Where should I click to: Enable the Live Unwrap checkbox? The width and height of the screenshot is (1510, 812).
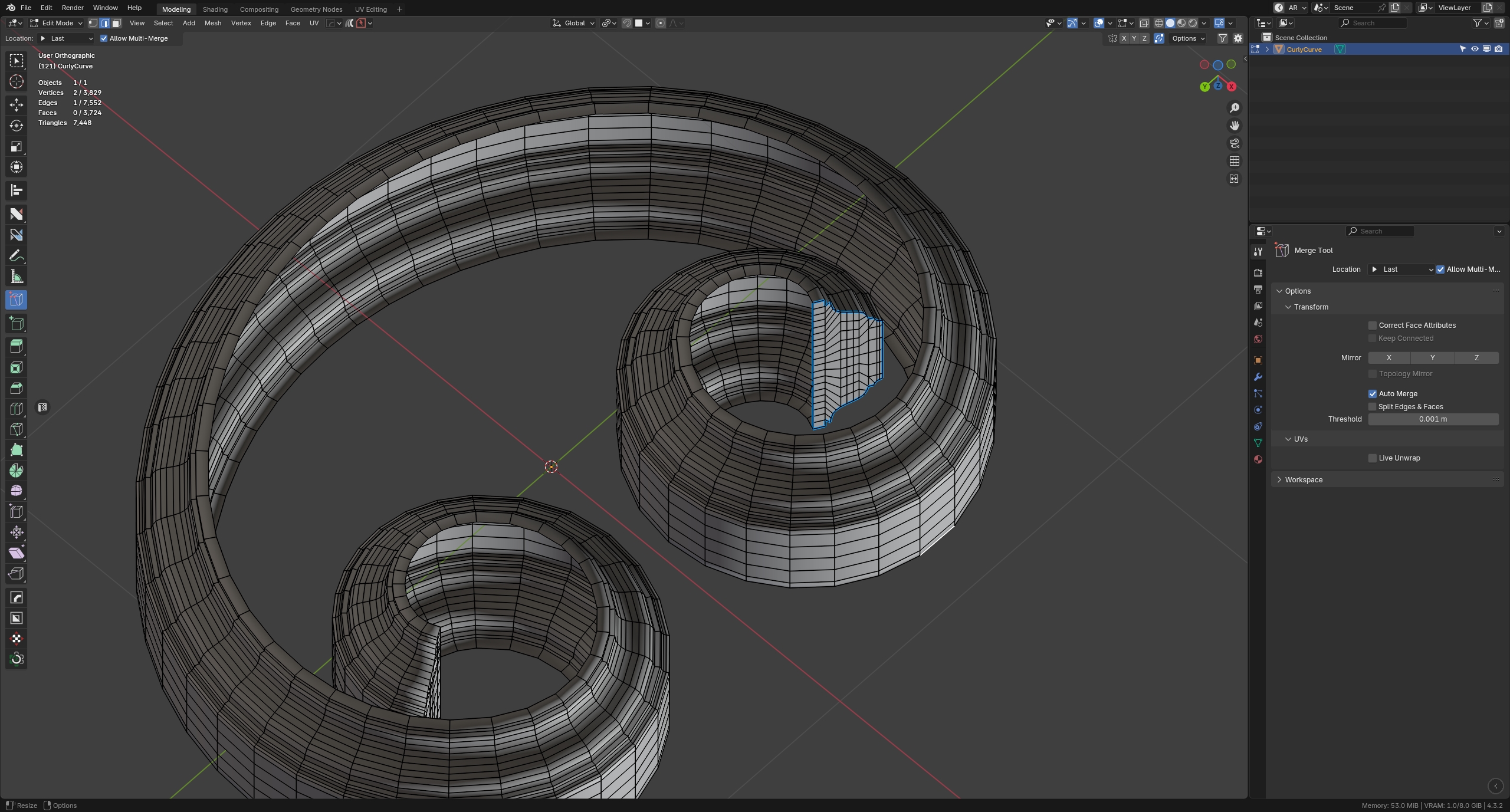pyautogui.click(x=1373, y=458)
